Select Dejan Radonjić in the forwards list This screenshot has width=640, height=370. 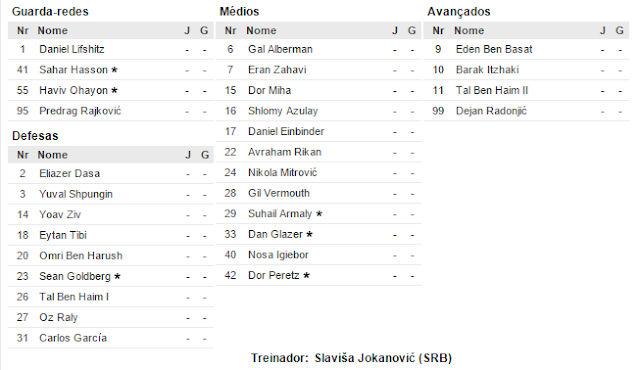coord(491,111)
